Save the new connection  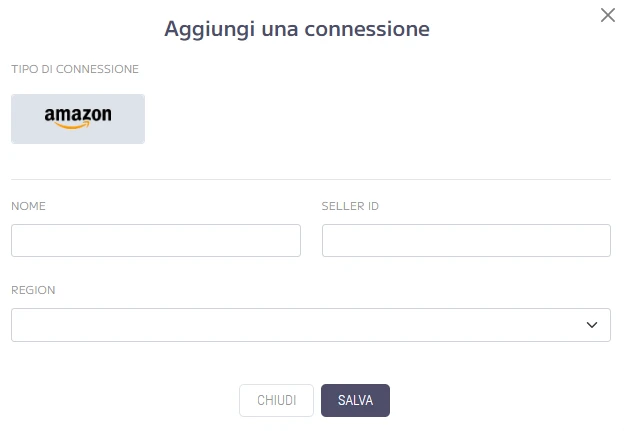(355, 400)
